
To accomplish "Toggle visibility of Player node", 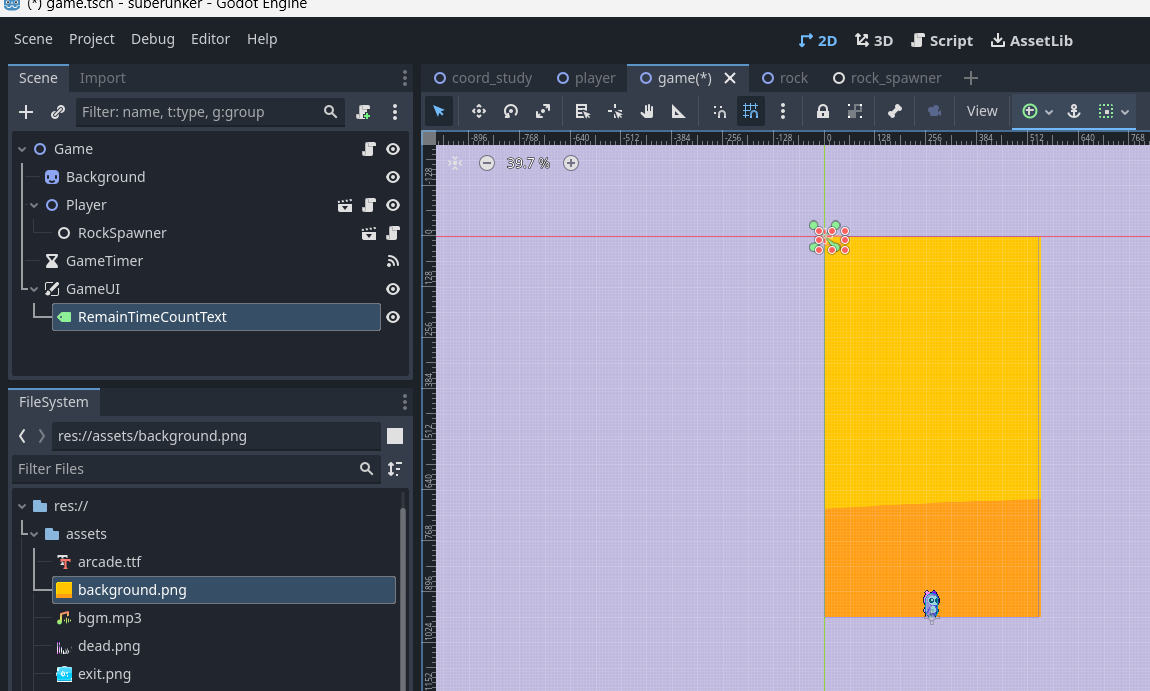I will pos(393,205).
